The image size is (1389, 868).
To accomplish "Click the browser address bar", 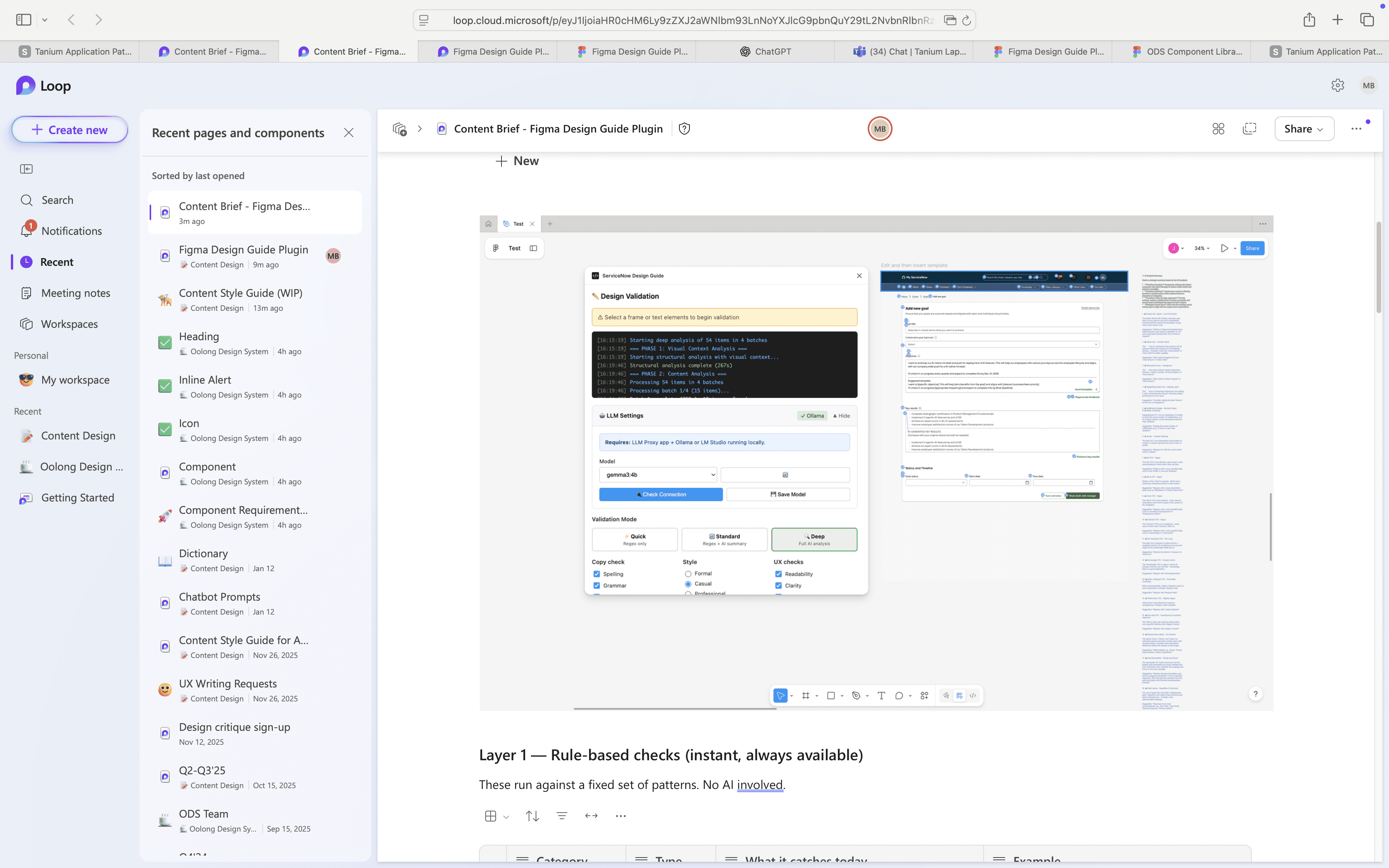I will pos(689,20).
